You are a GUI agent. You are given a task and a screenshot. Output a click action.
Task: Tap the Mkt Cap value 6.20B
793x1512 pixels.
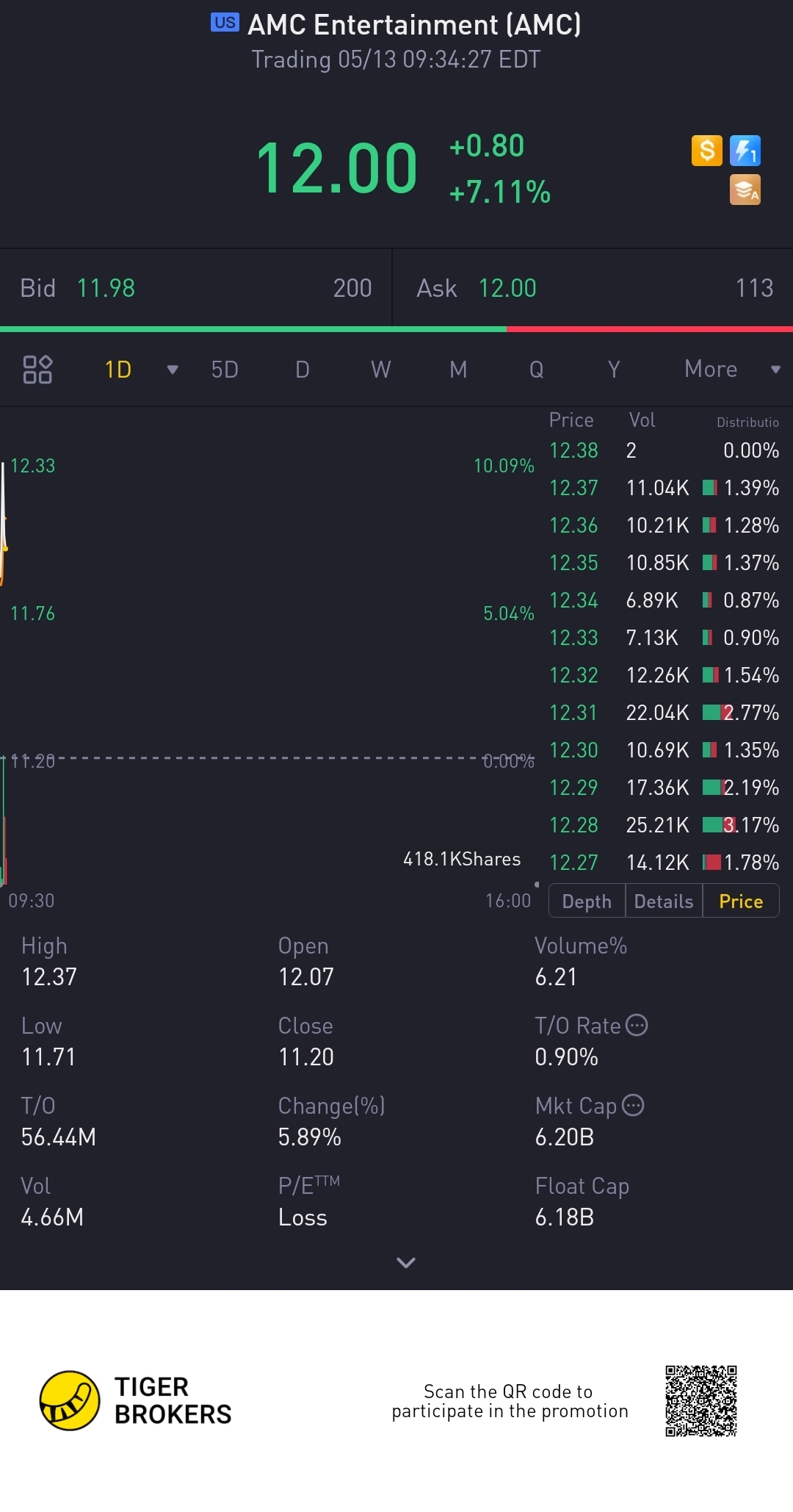(x=565, y=1137)
